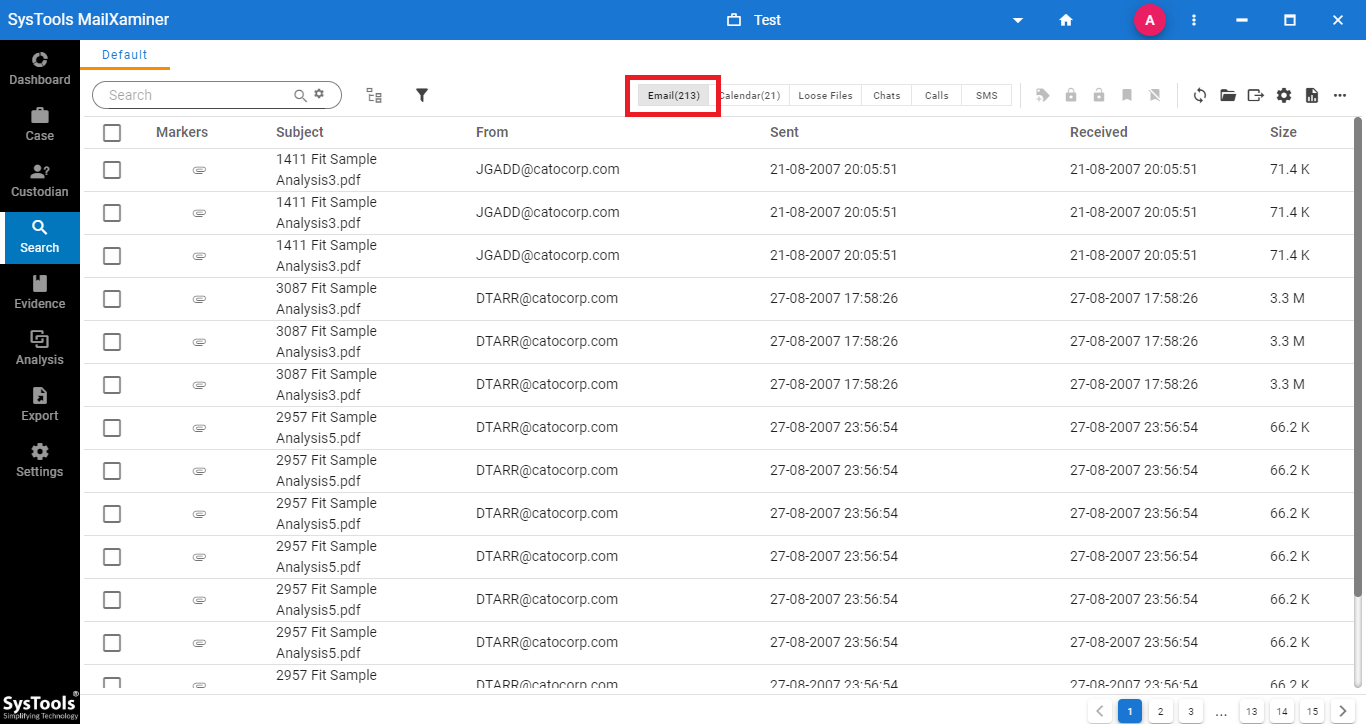Viewport: 1366px width, 724px height.
Task: Select the Default tab
Action: (x=125, y=55)
